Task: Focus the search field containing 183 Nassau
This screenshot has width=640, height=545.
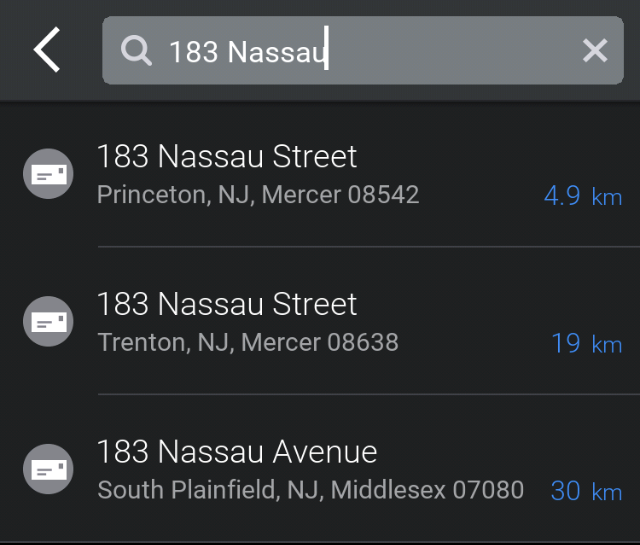Action: point(248,51)
